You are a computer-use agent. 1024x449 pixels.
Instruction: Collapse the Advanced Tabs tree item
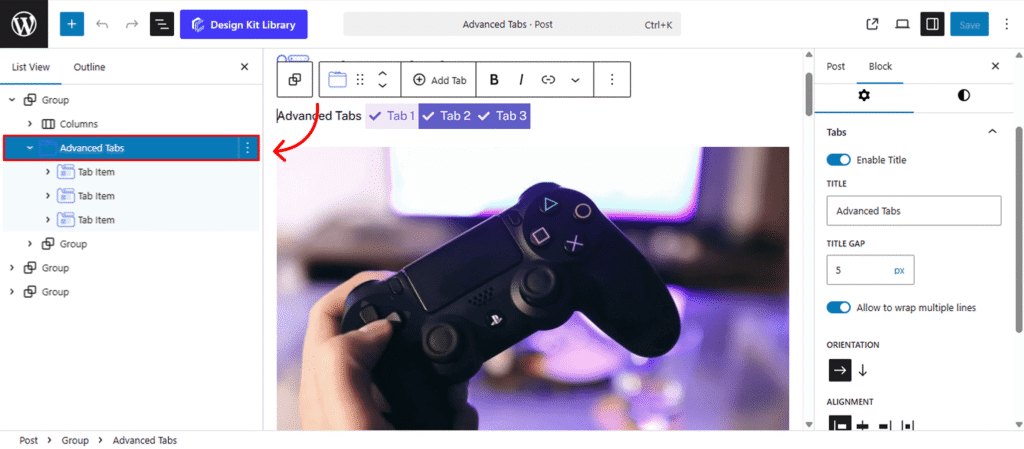(30, 148)
